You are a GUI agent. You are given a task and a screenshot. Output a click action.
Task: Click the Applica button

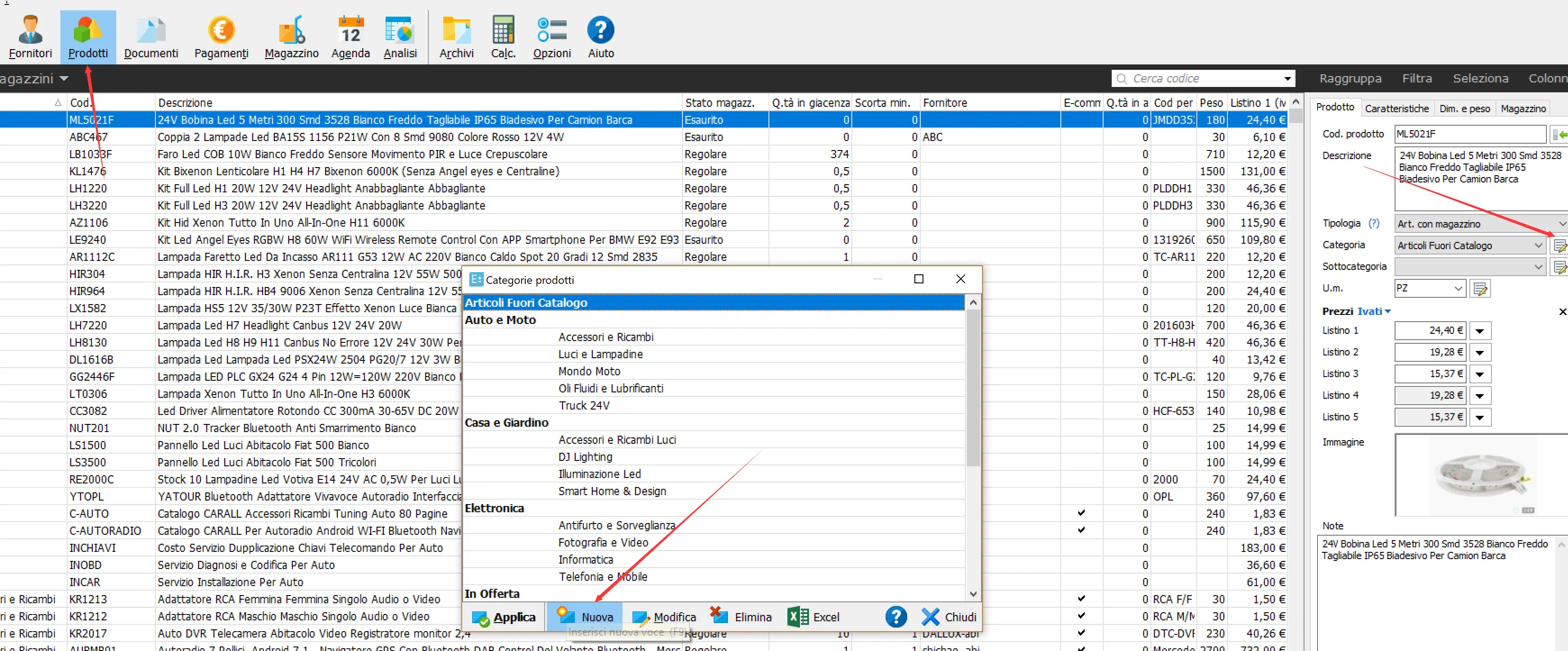pos(504,617)
